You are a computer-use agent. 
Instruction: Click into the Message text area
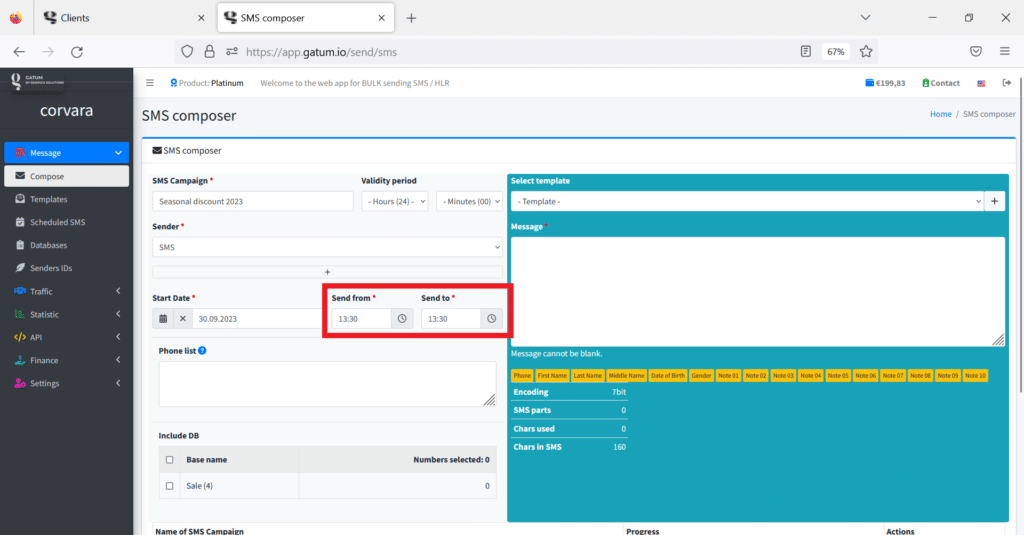757,291
